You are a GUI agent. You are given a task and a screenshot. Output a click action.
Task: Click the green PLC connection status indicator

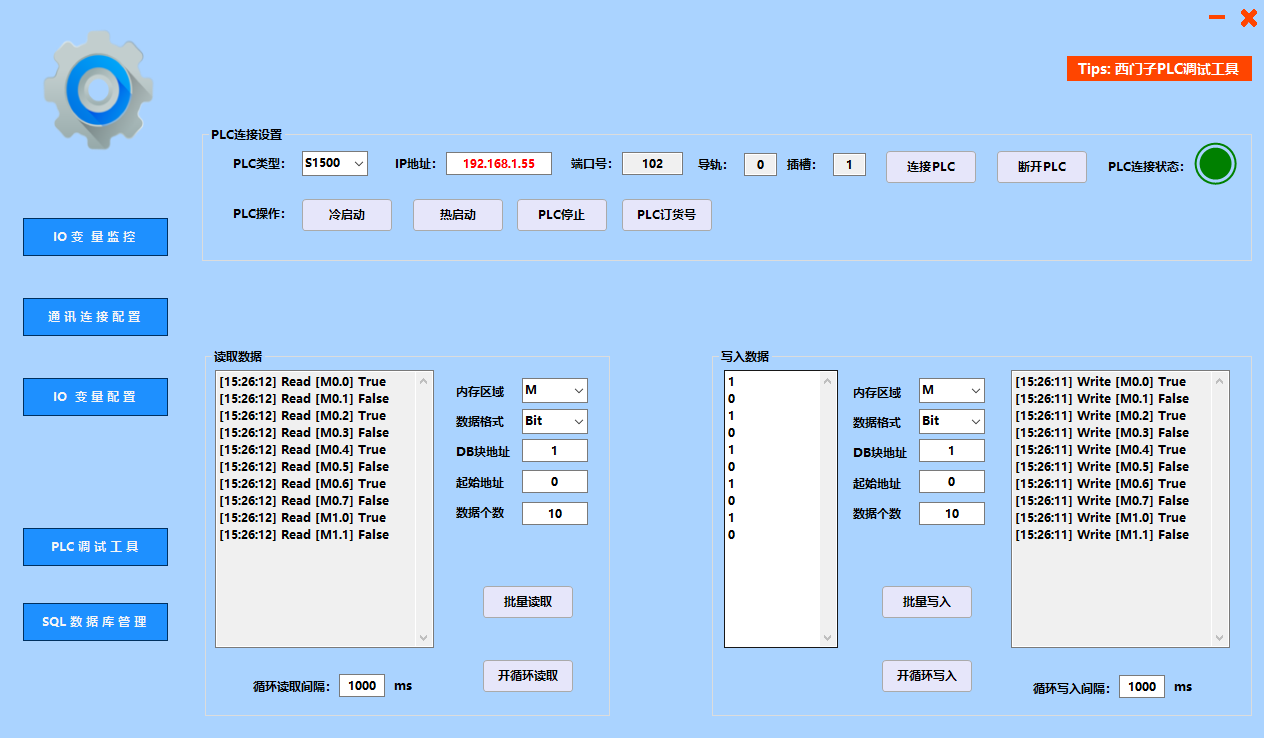coord(1215,164)
